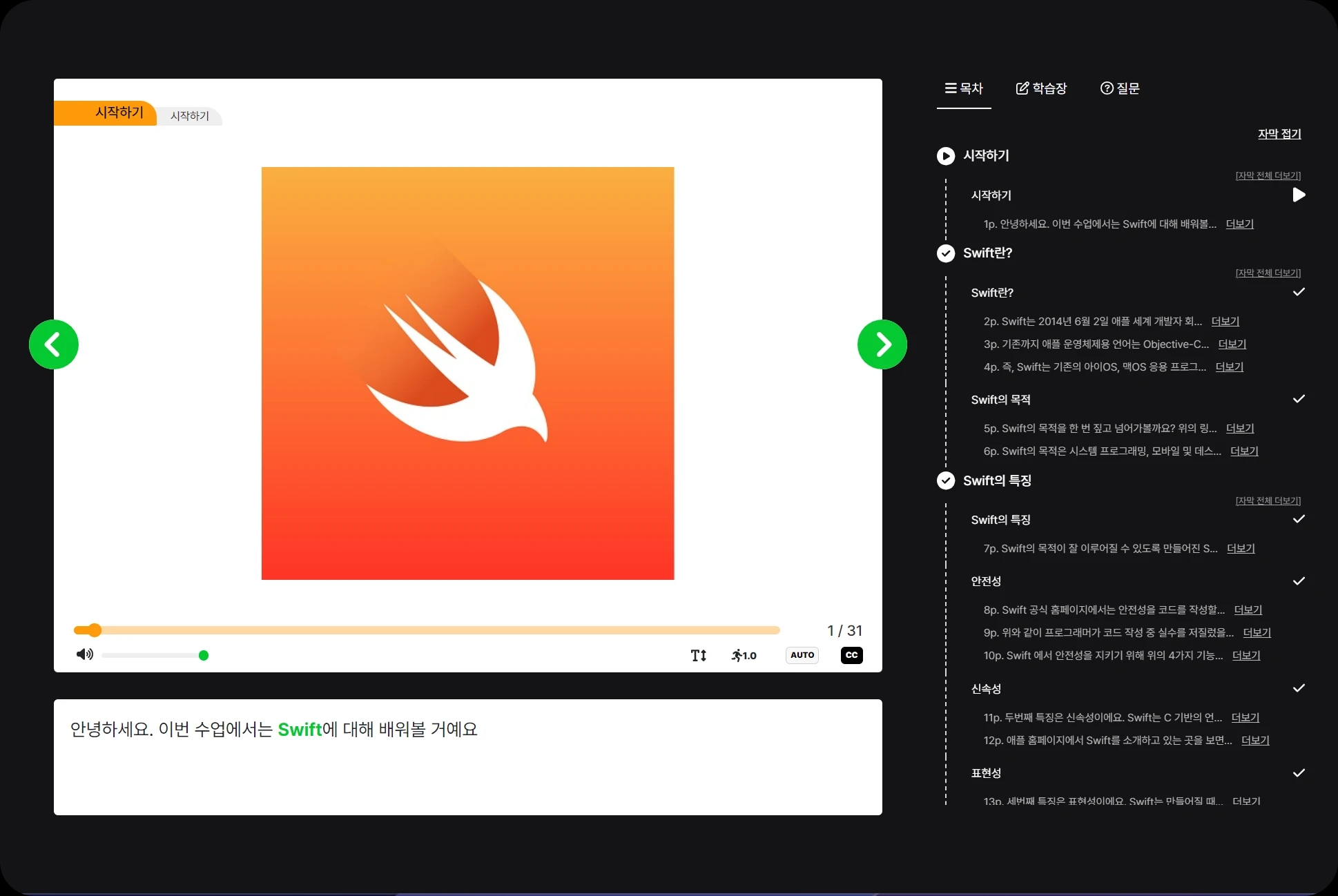1338x896 pixels.
Task: Click the checkmark on the Swift의 목적 row
Action: 1299,399
